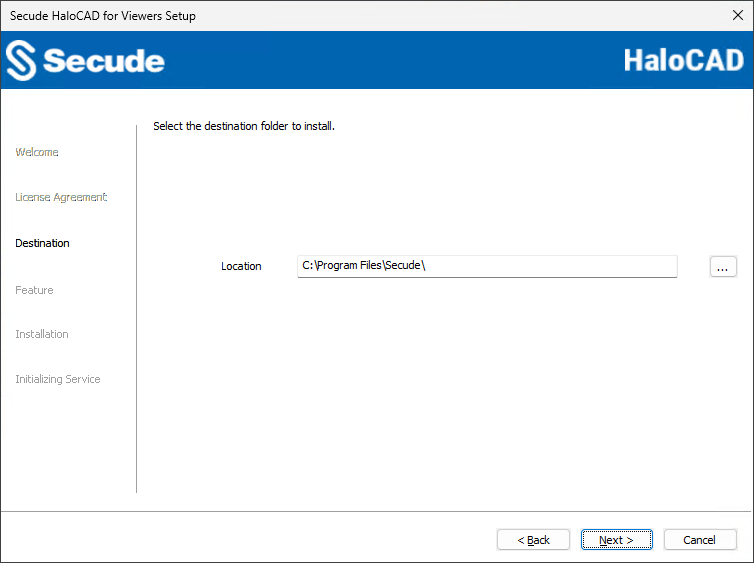Proceed with the Next button
Viewport: 754px width, 563px height.
pos(616,540)
